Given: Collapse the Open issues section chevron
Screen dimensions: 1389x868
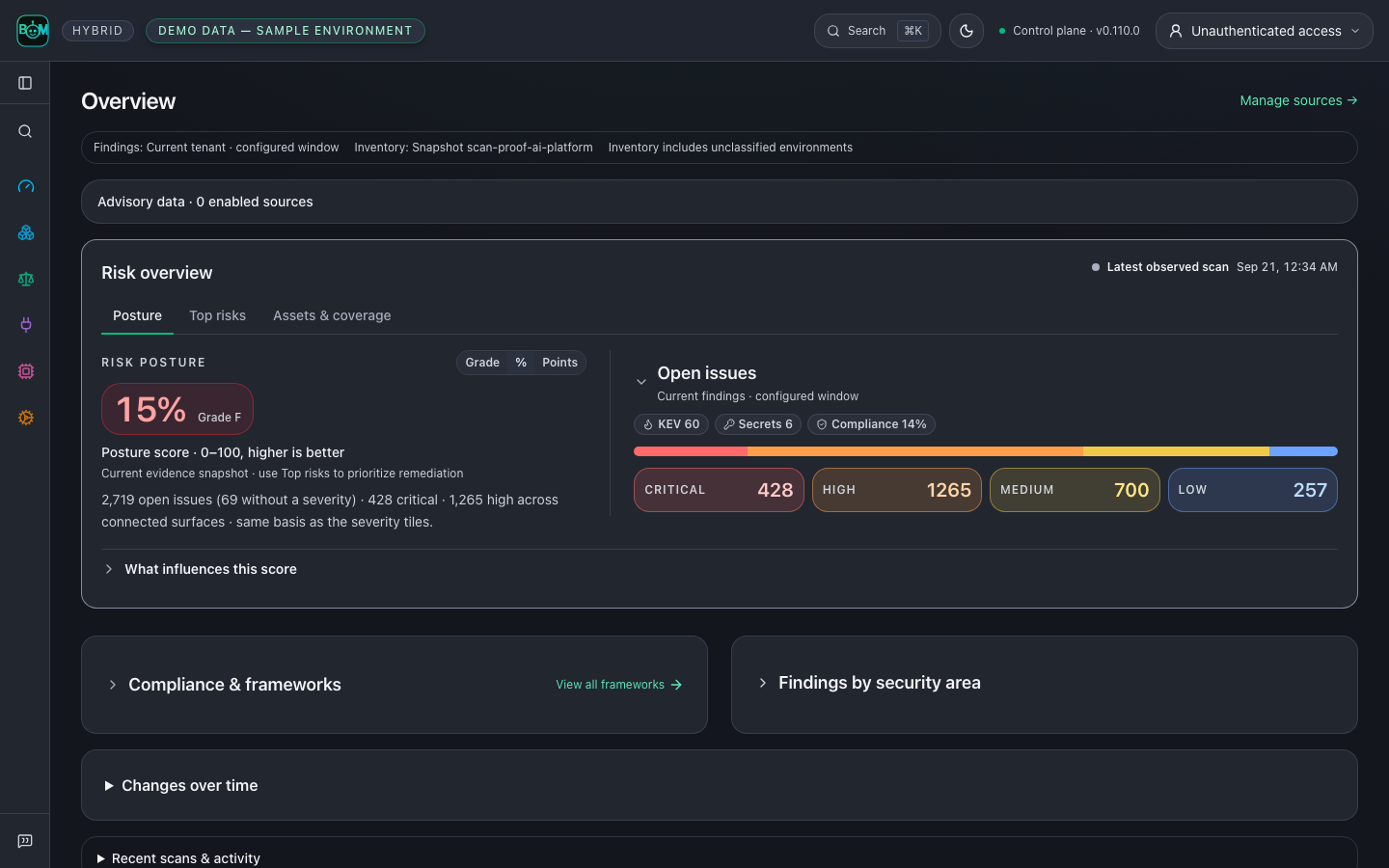Looking at the screenshot, I should (x=641, y=382).
